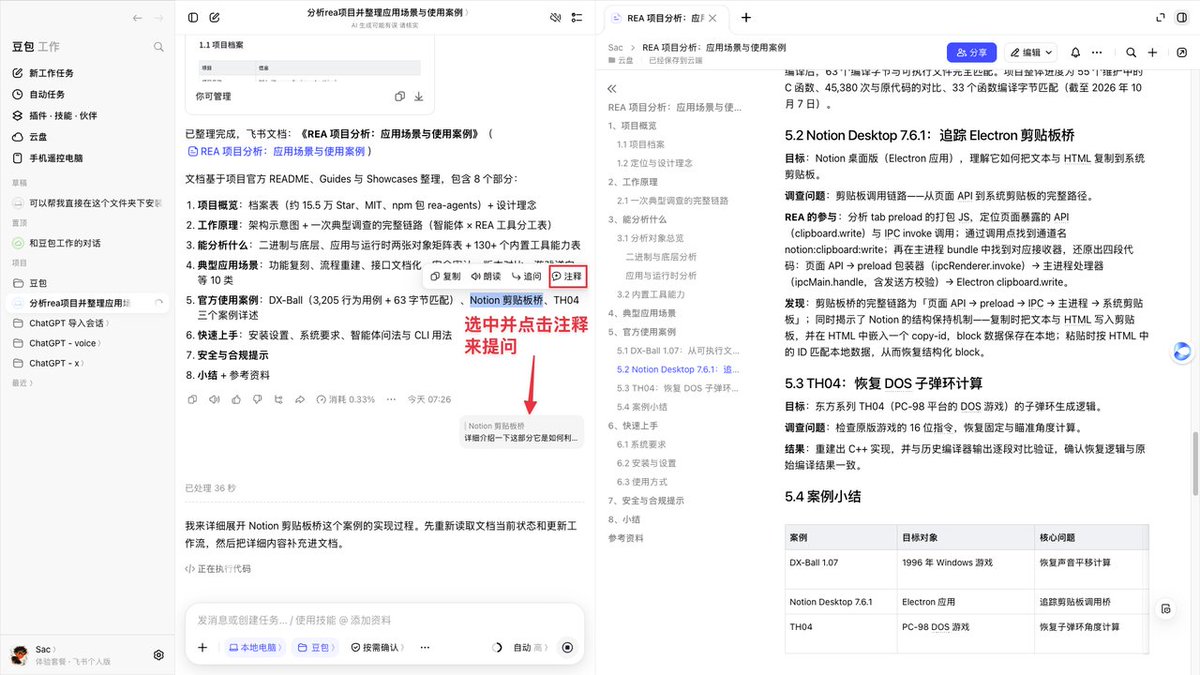This screenshot has width=1200, height=675.
Task: Open the 豆包 folder selector in input bar
Action: pyautogui.click(x=314, y=647)
